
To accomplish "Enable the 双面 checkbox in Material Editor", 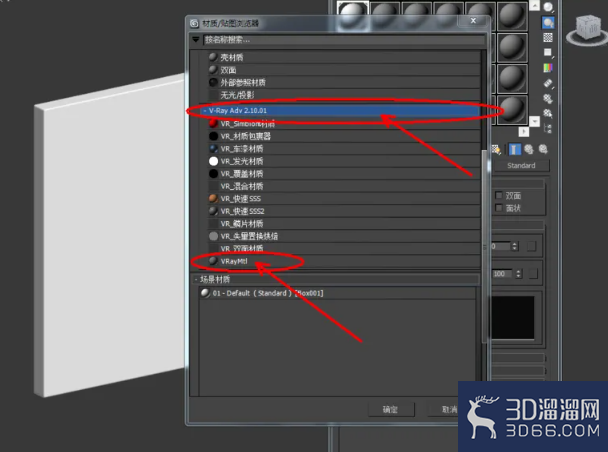I will click(x=499, y=195).
